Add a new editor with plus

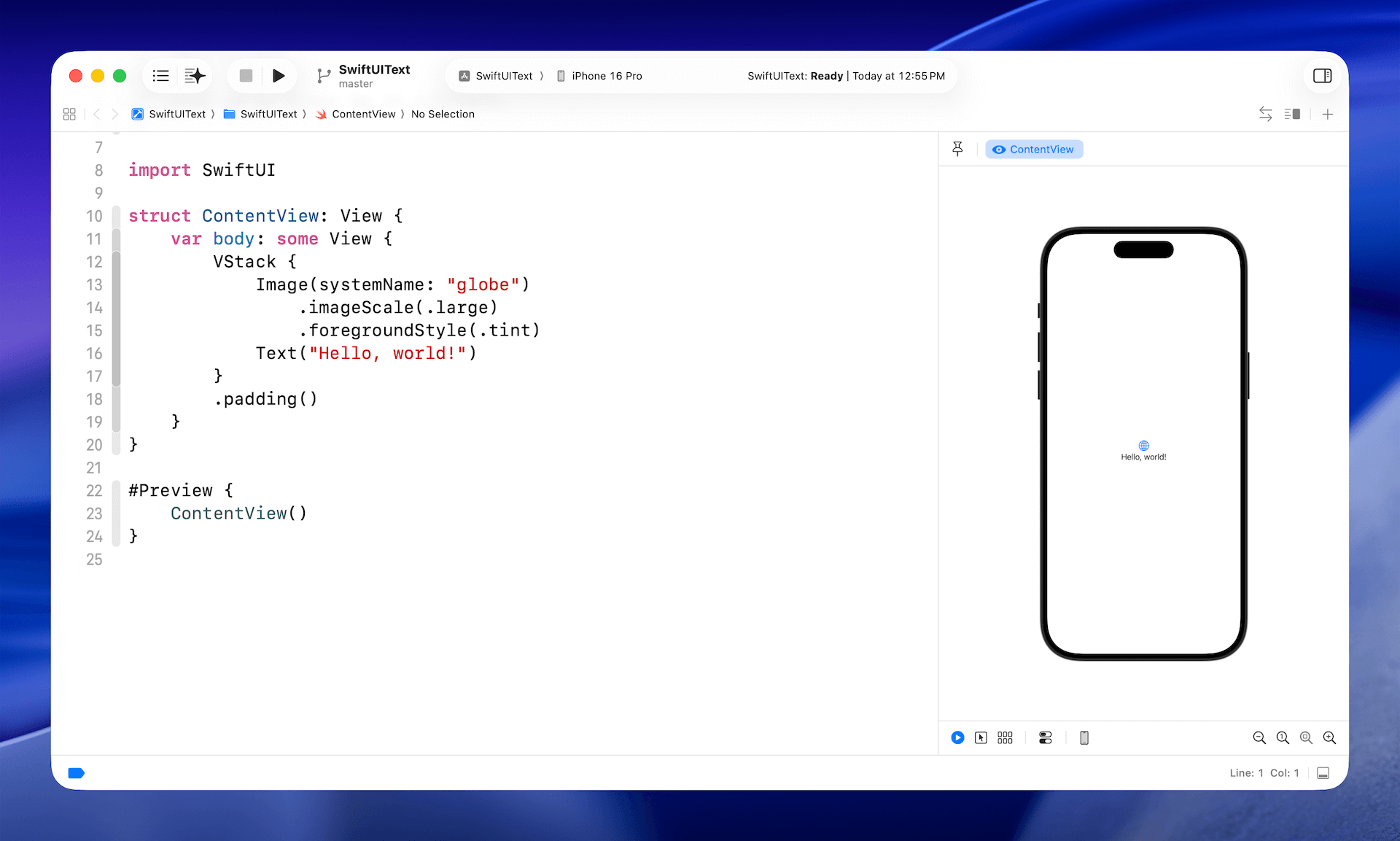click(x=1328, y=115)
